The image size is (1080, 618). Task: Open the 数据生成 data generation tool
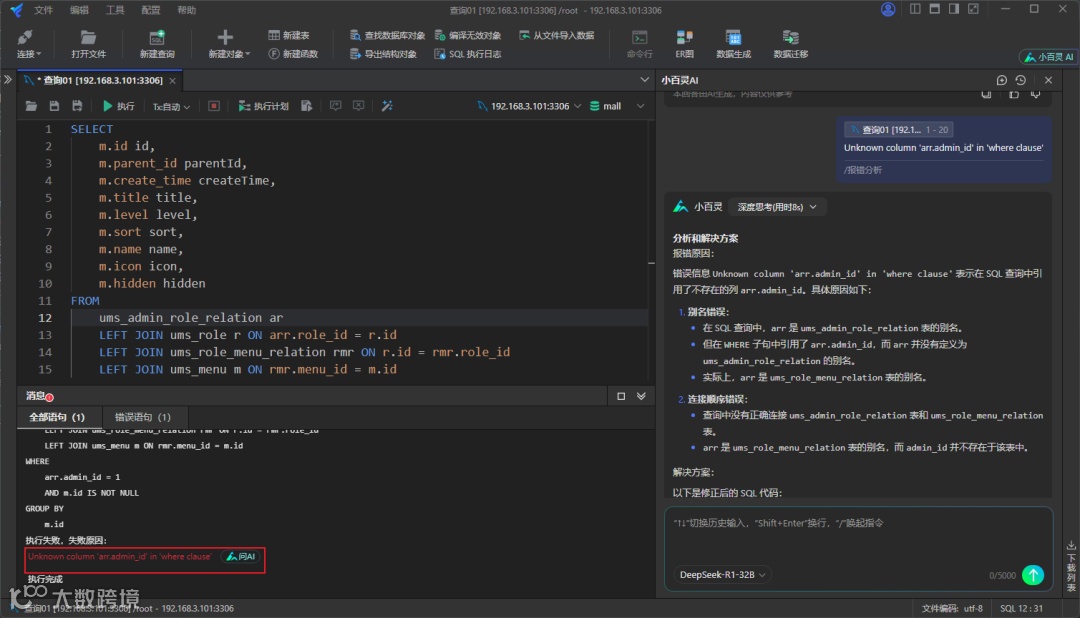click(x=734, y=44)
